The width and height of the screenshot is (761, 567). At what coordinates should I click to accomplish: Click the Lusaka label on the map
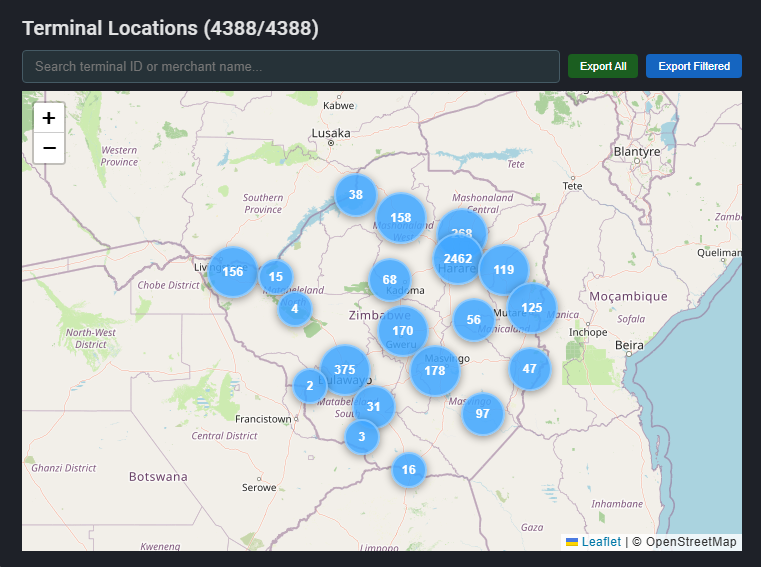[x=331, y=133]
